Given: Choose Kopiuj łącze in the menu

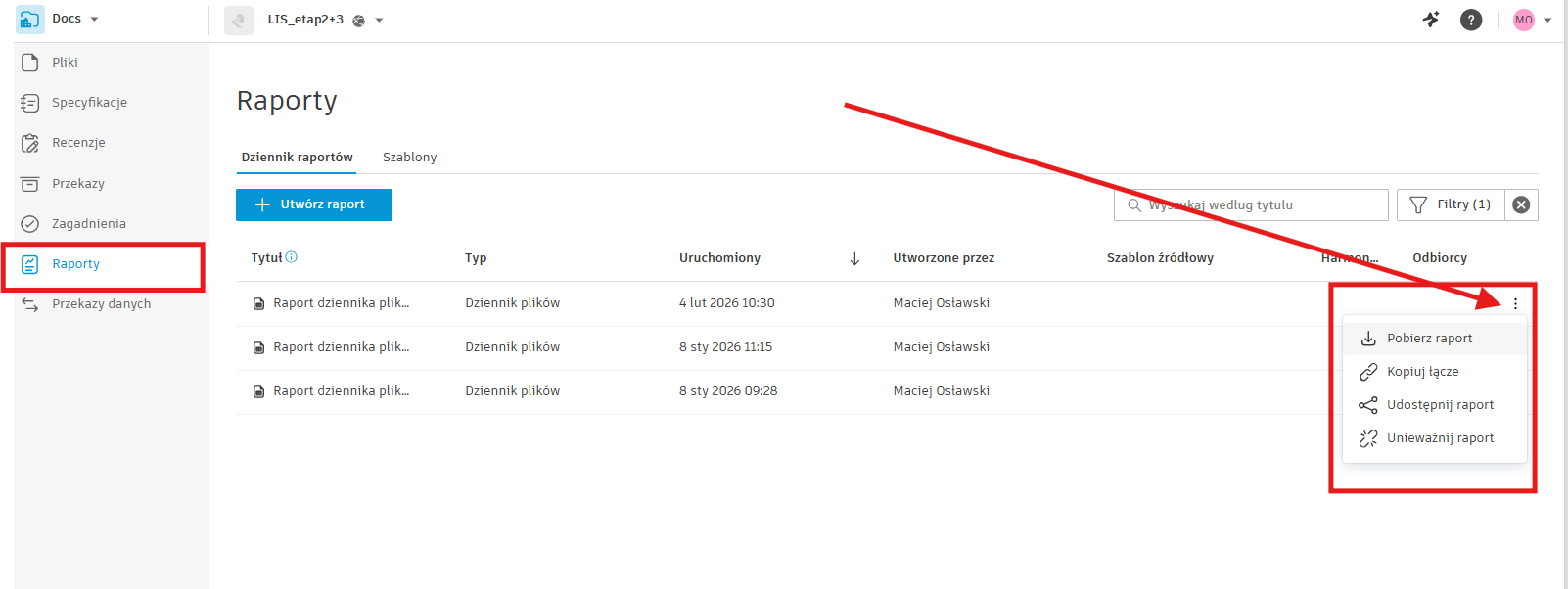Looking at the screenshot, I should click(1422, 372).
